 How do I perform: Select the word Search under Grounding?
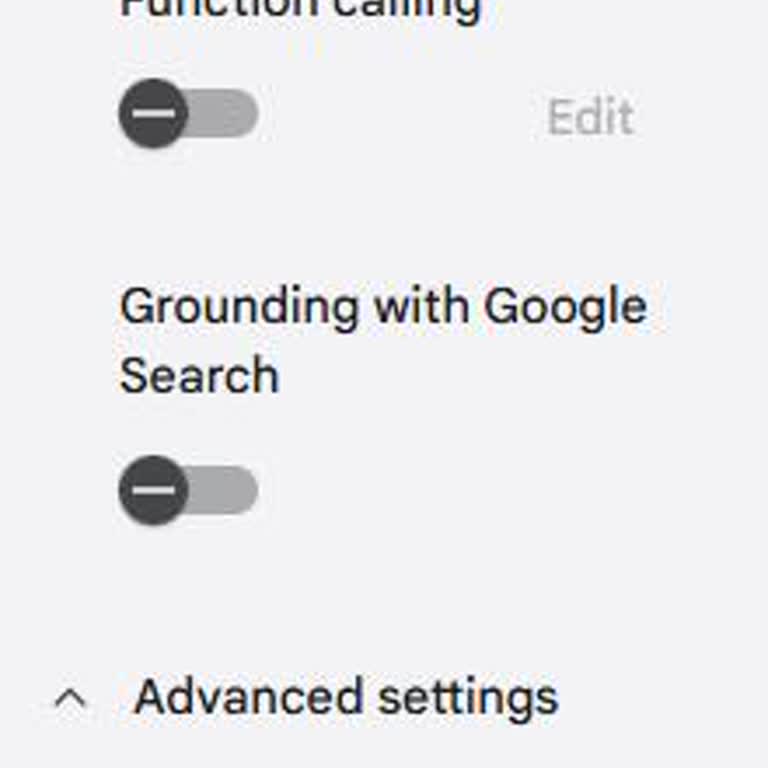(x=199, y=376)
